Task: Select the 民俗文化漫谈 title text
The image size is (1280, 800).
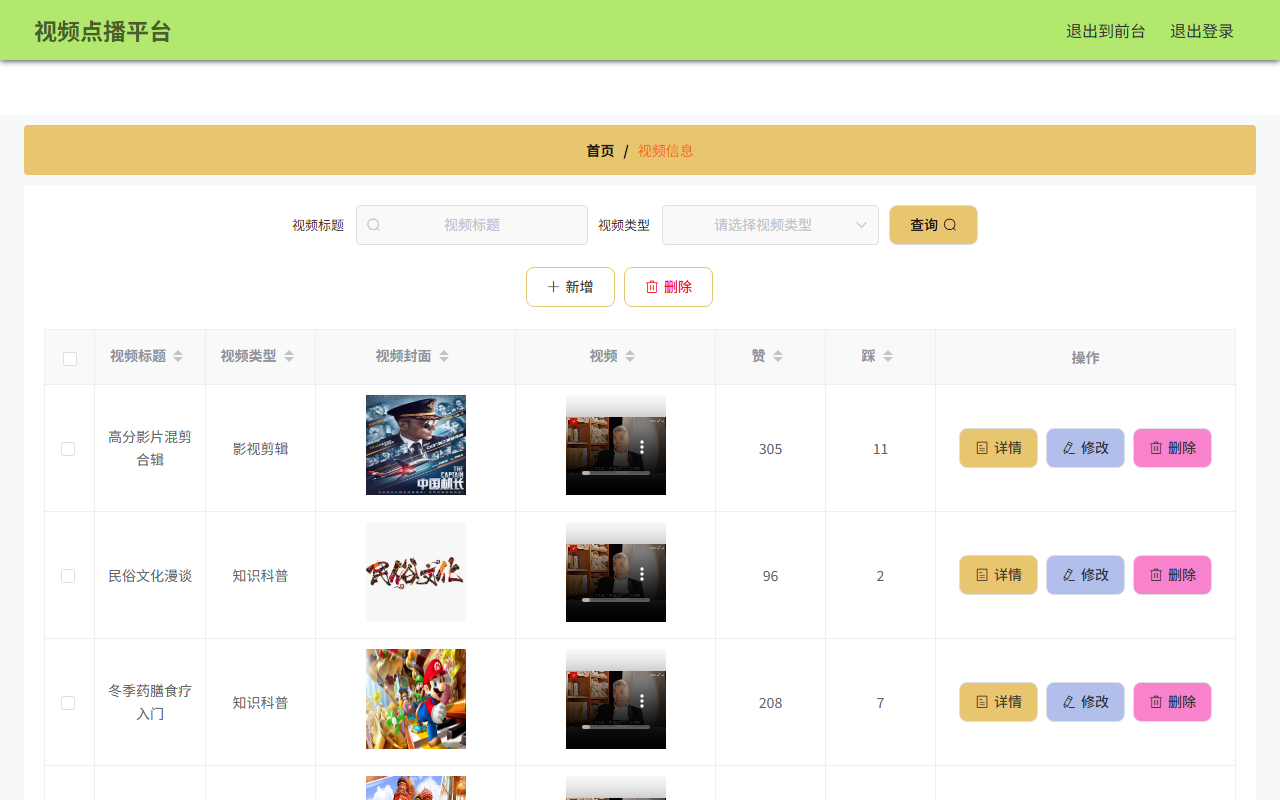Action: 150,576
